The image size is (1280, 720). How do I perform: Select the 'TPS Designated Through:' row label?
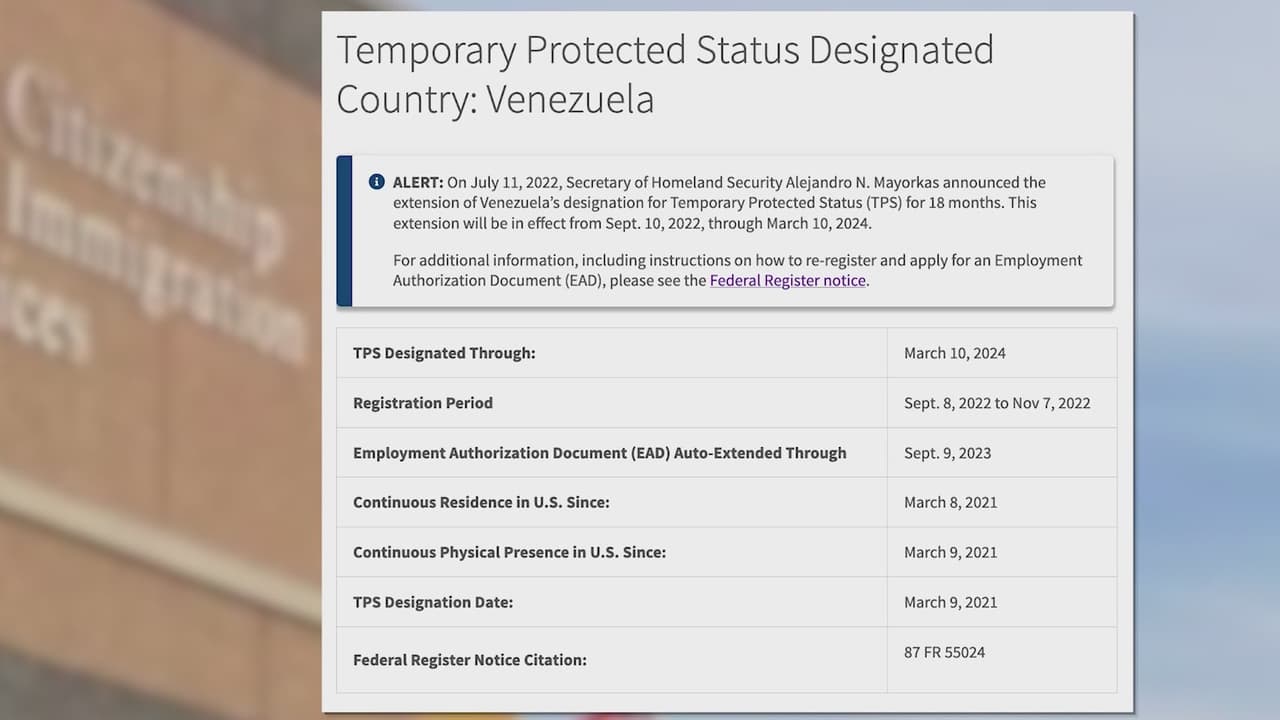(444, 353)
